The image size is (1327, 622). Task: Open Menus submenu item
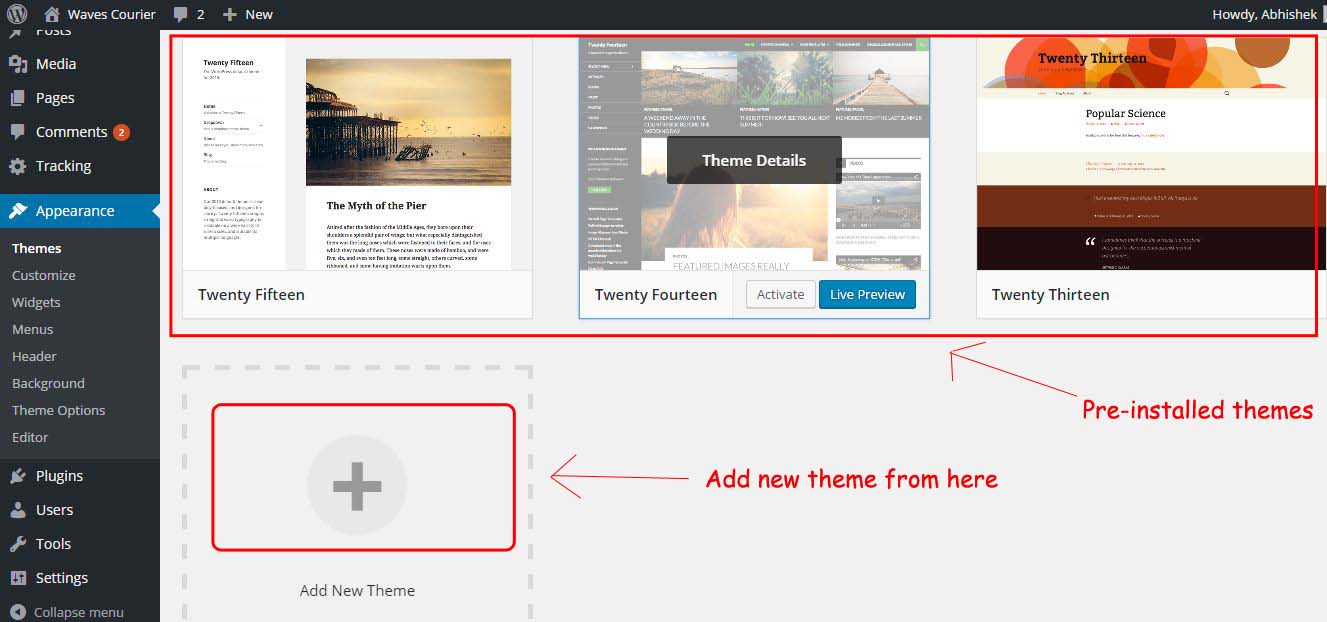pos(33,329)
